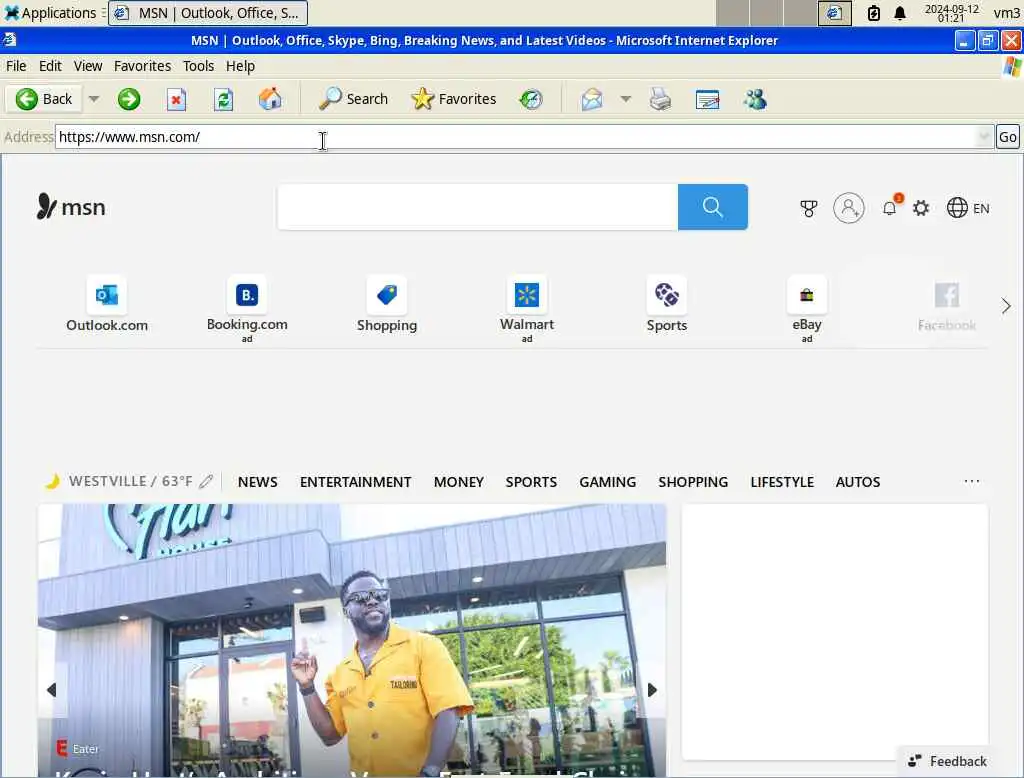
Task: Click the panel clock date
Action: [952, 13]
